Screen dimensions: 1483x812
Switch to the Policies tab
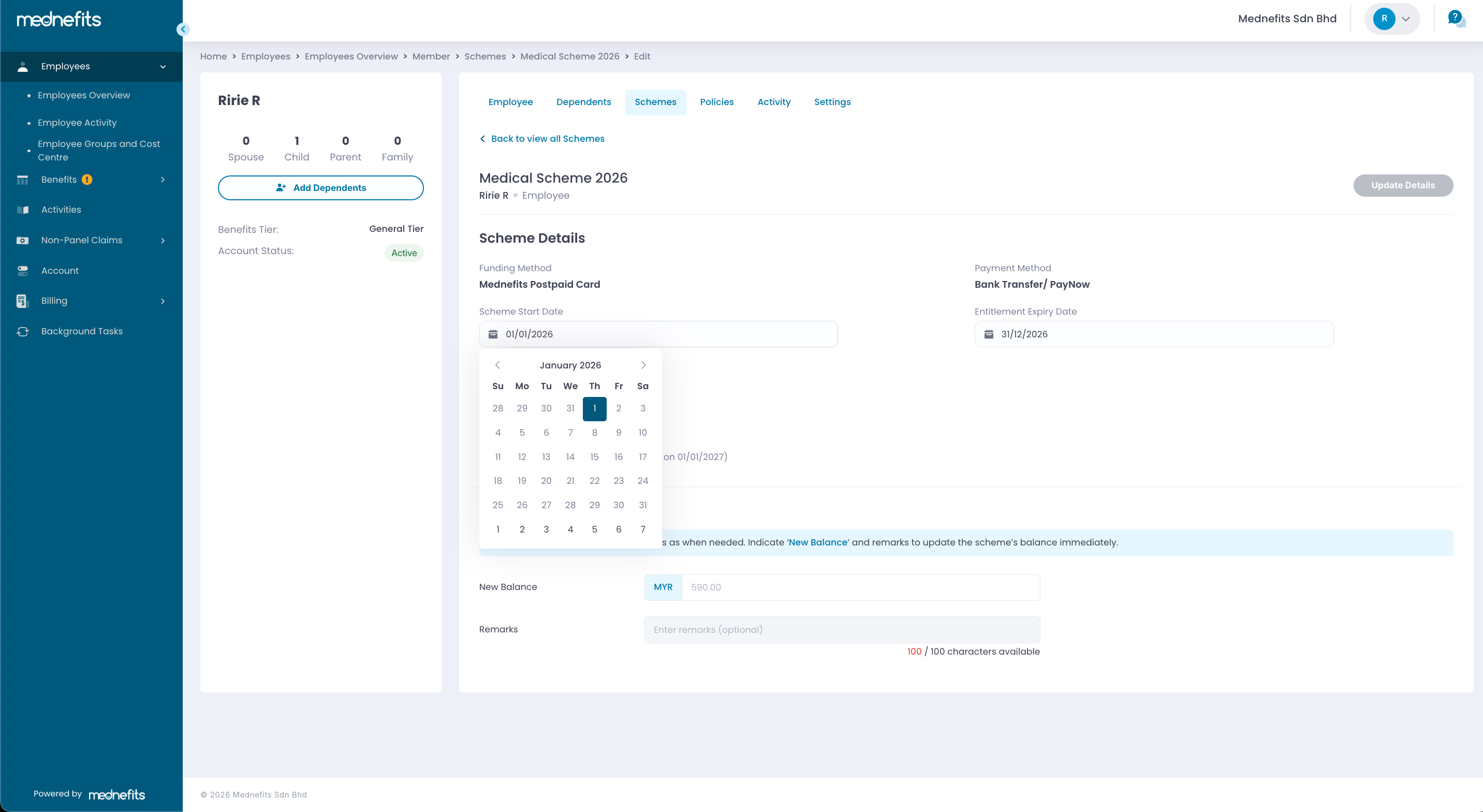coord(716,102)
